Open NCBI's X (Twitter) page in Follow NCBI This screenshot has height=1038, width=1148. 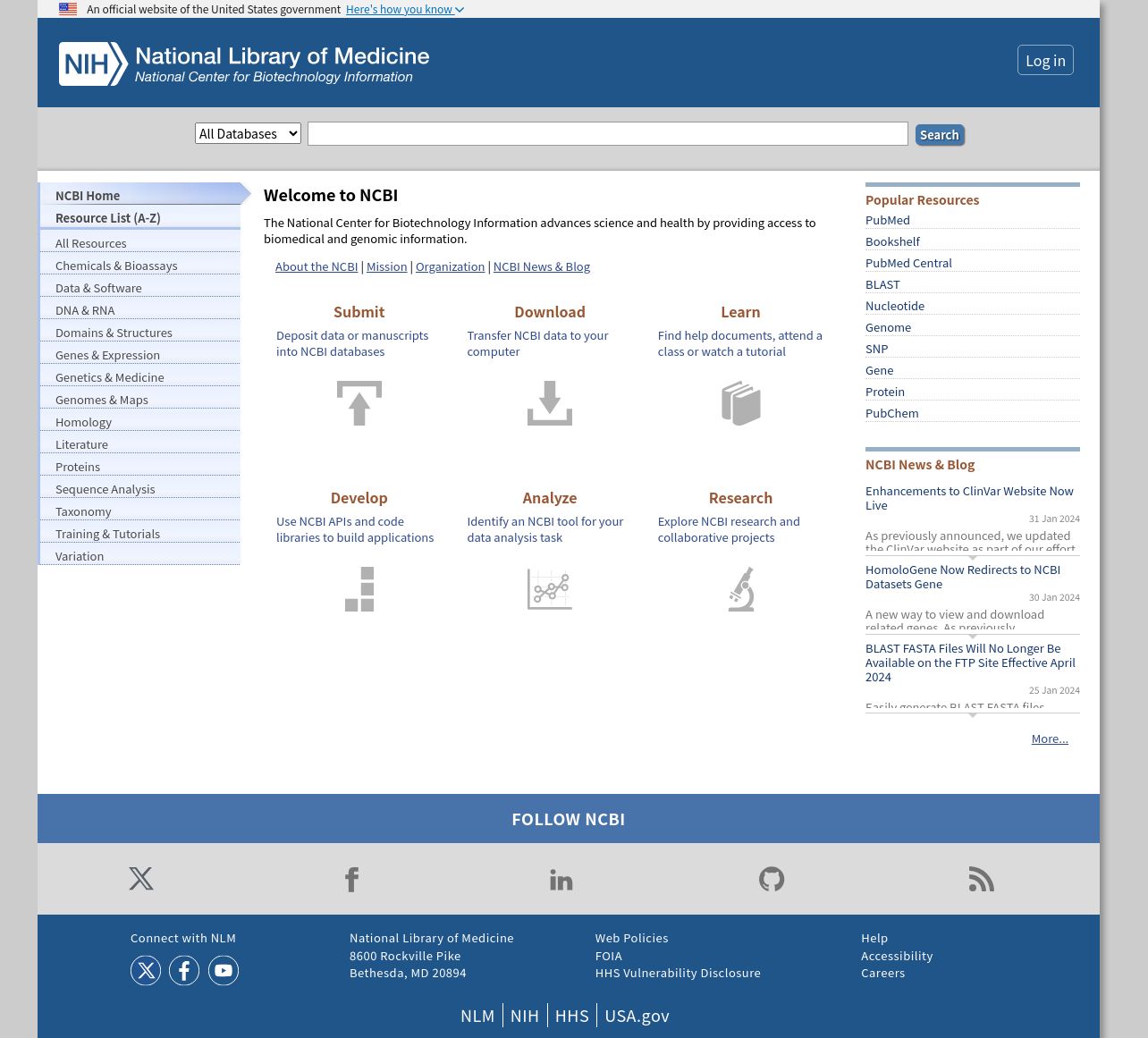tap(141, 879)
